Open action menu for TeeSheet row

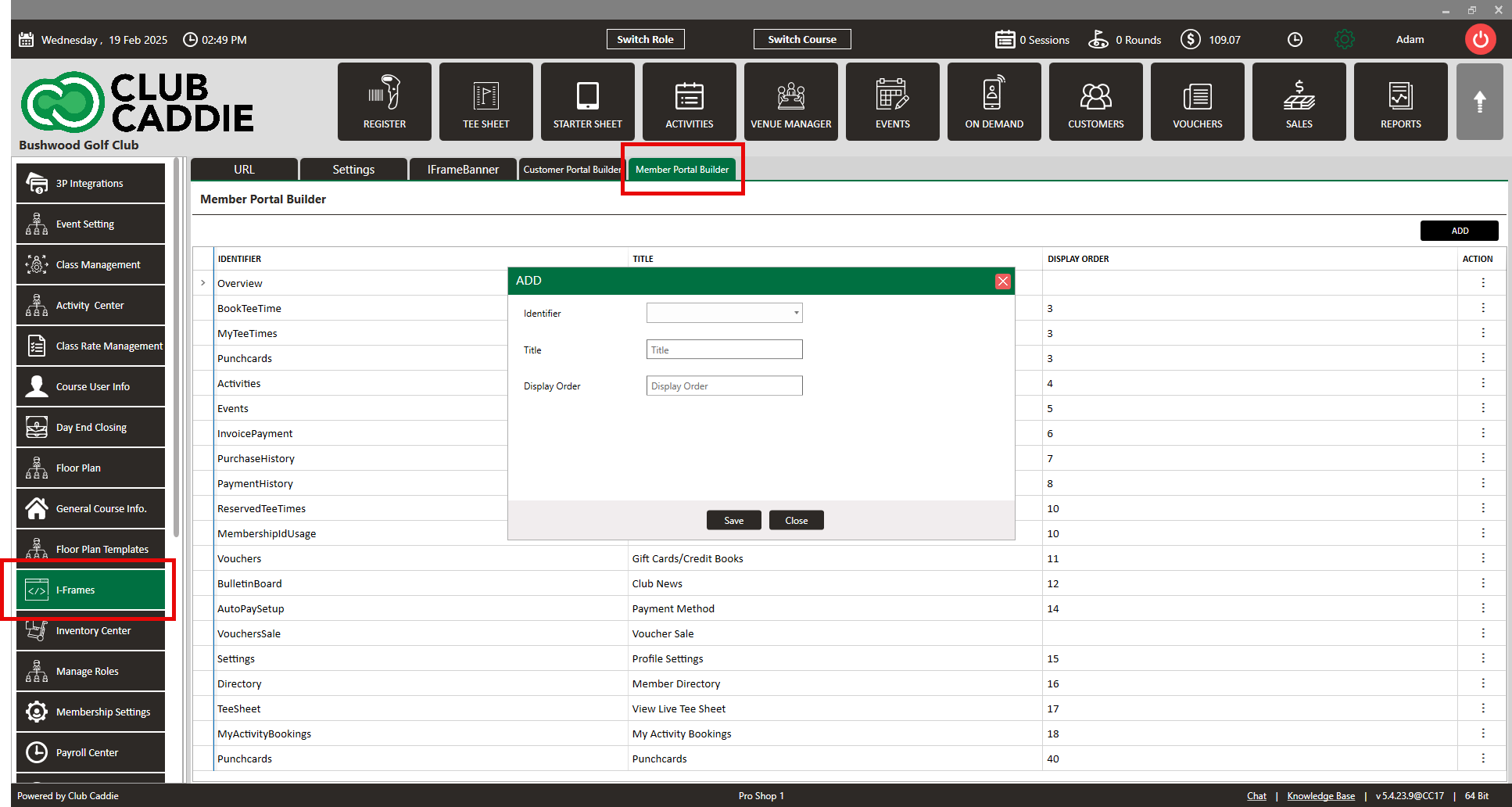click(1483, 708)
